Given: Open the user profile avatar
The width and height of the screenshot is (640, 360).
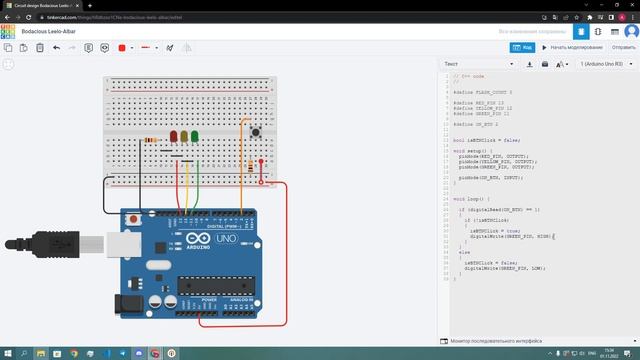Looking at the screenshot, I should point(632,31).
